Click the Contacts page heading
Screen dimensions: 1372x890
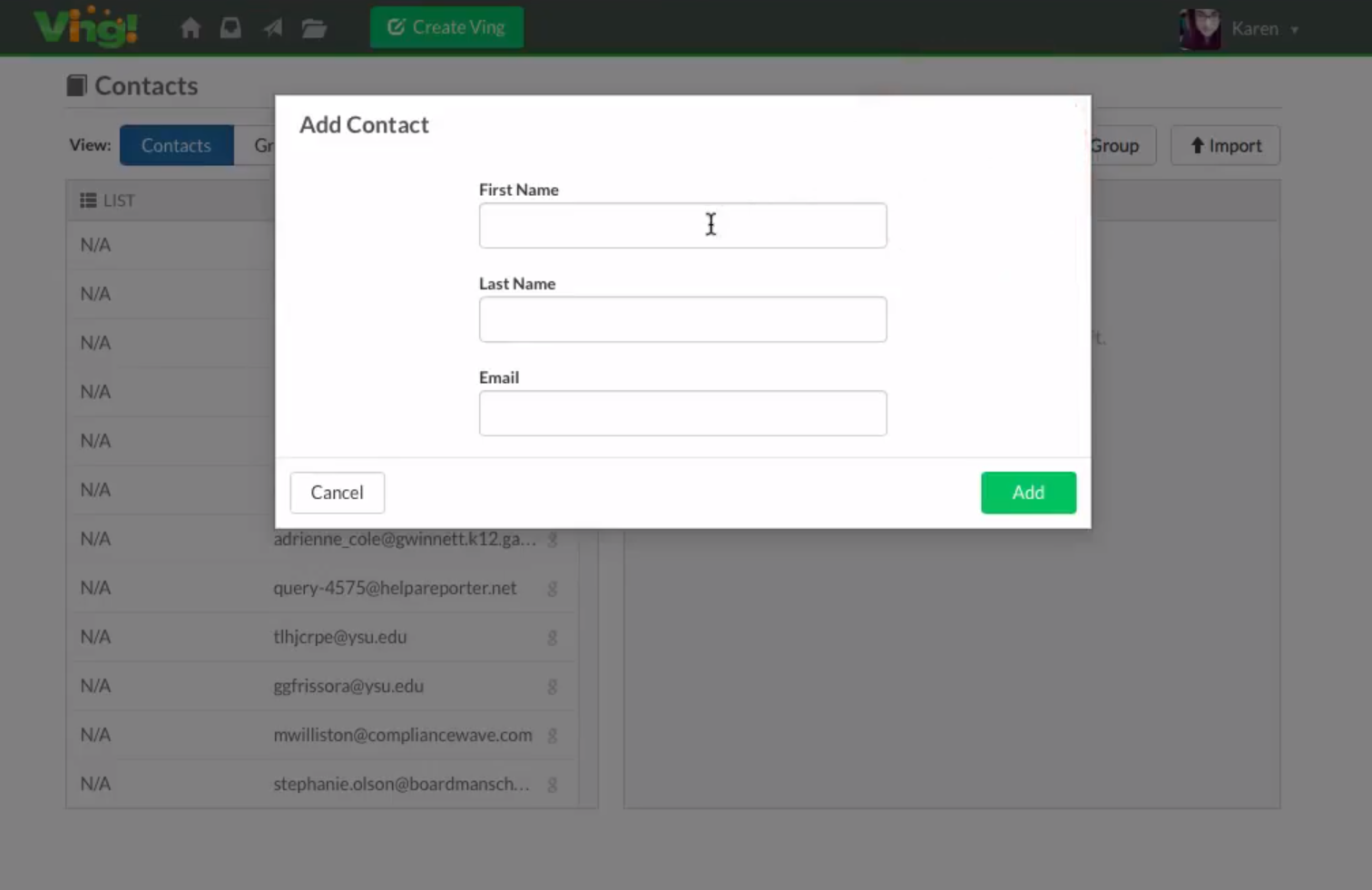click(132, 85)
